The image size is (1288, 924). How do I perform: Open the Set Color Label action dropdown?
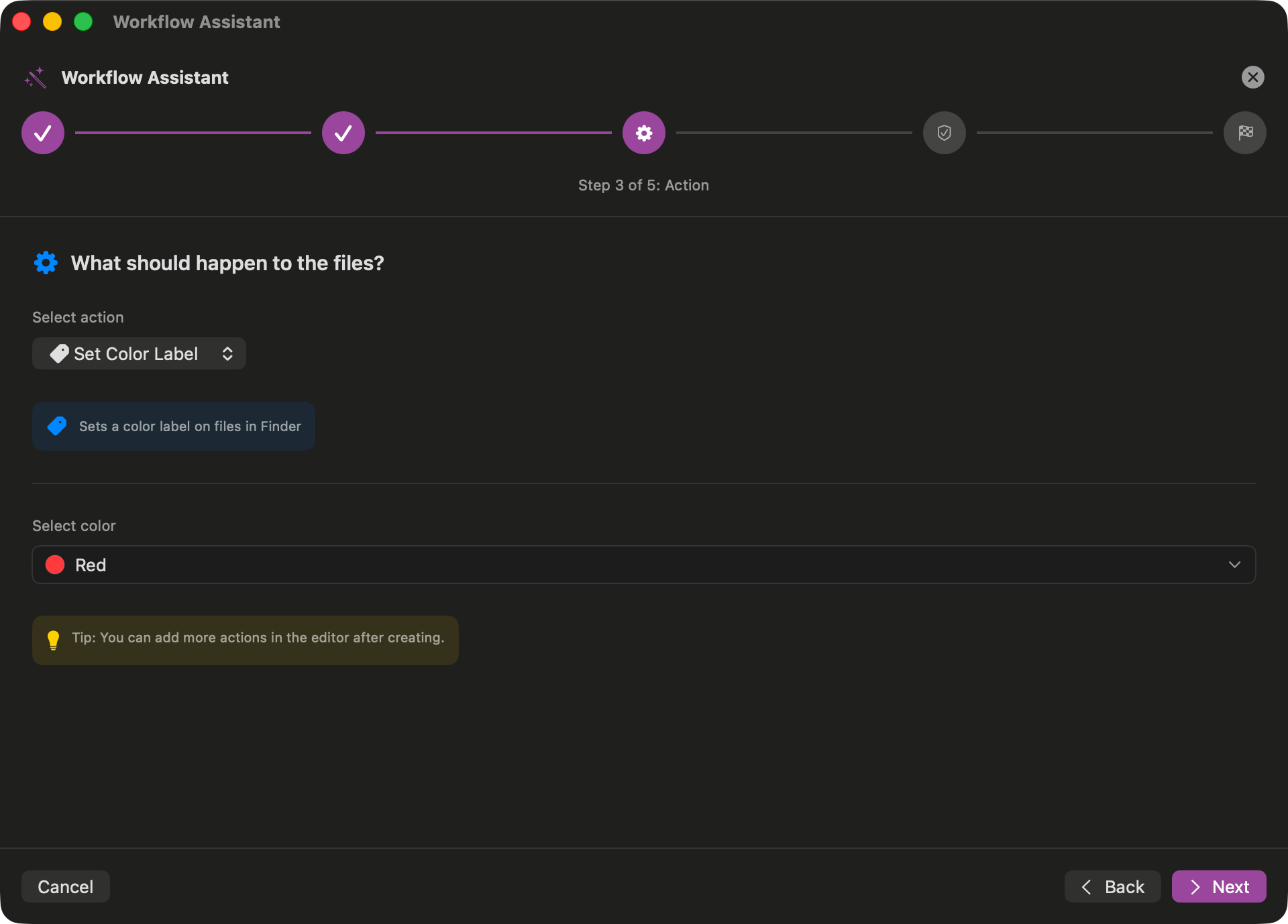139,353
